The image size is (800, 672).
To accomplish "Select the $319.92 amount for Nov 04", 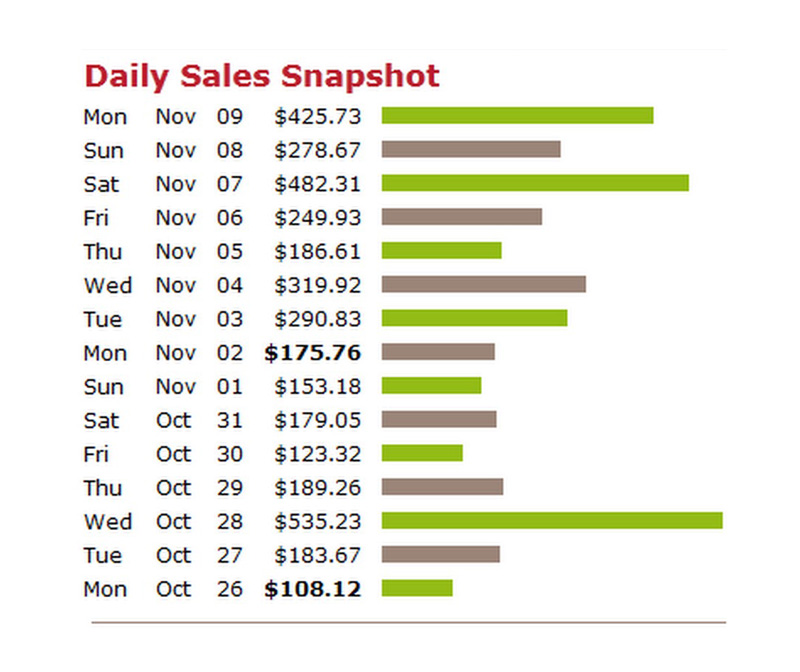I will pyautogui.click(x=317, y=285).
